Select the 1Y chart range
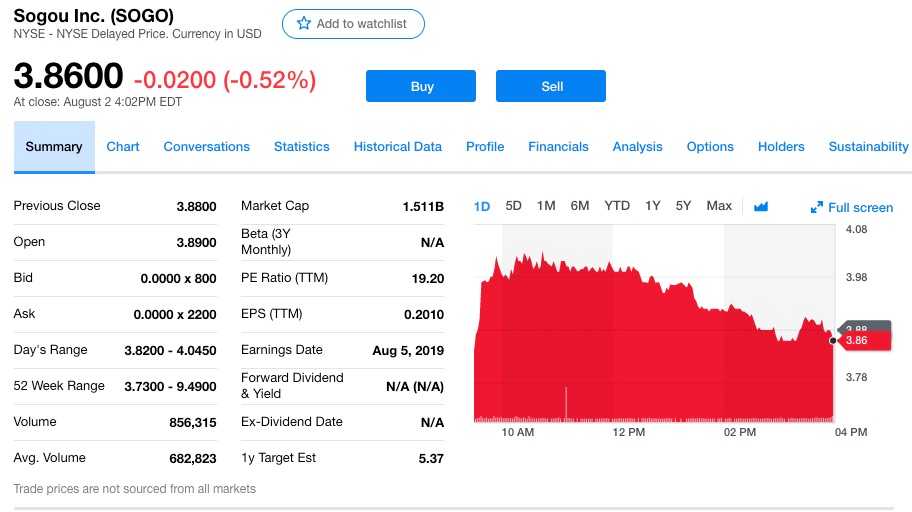Screen dimensions: 912x512 pos(653,206)
